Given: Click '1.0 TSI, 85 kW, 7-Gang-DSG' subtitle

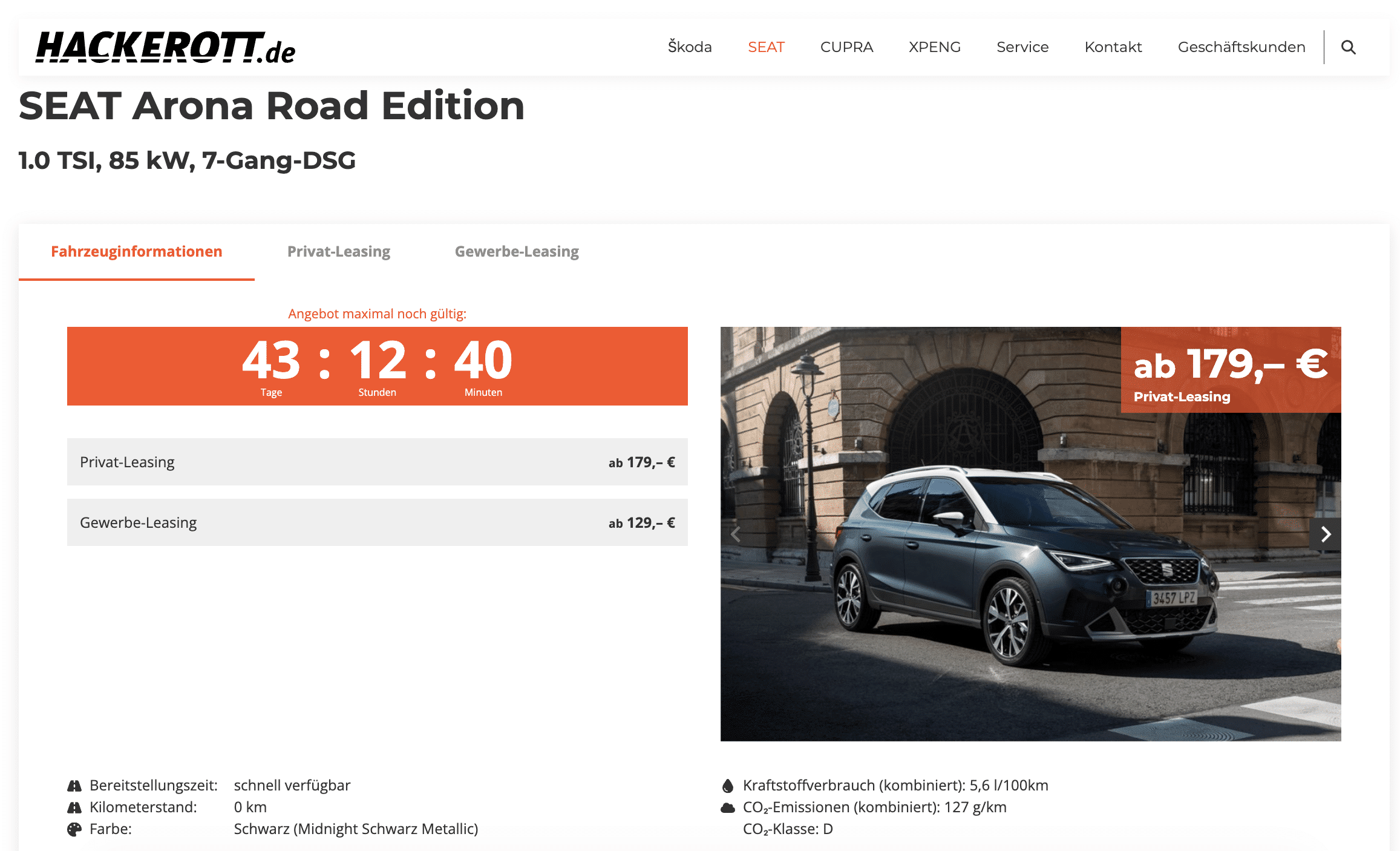Looking at the screenshot, I should (x=187, y=160).
